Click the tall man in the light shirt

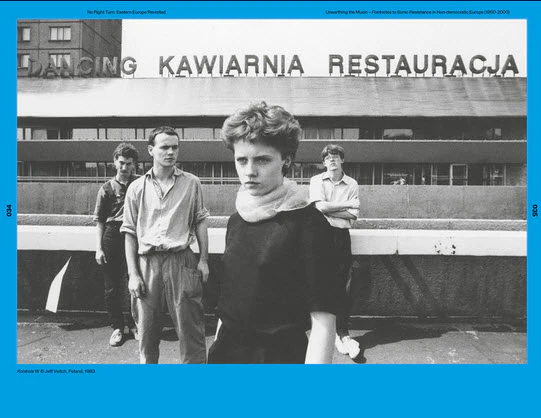(x=166, y=241)
